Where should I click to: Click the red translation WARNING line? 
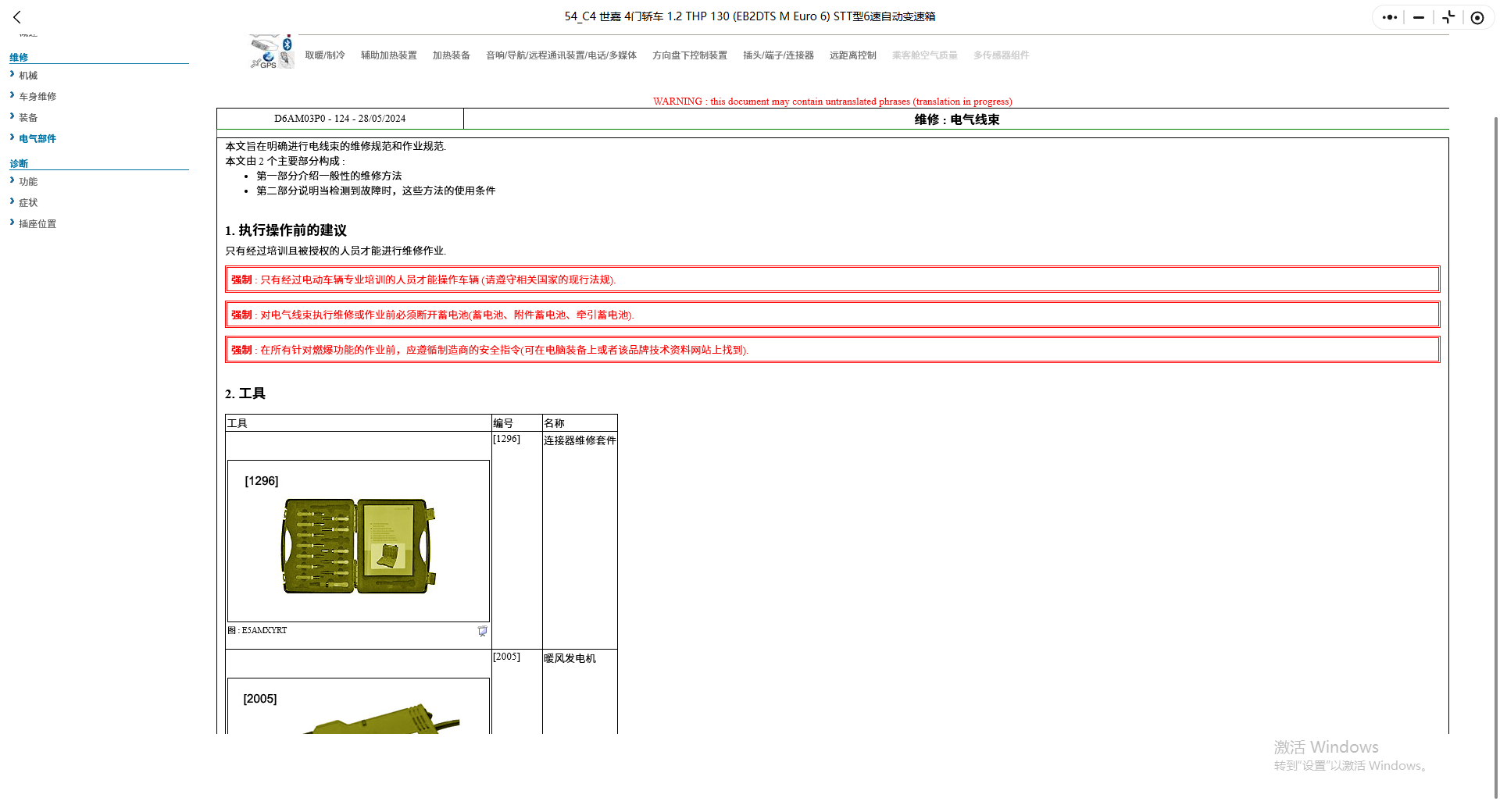point(833,101)
